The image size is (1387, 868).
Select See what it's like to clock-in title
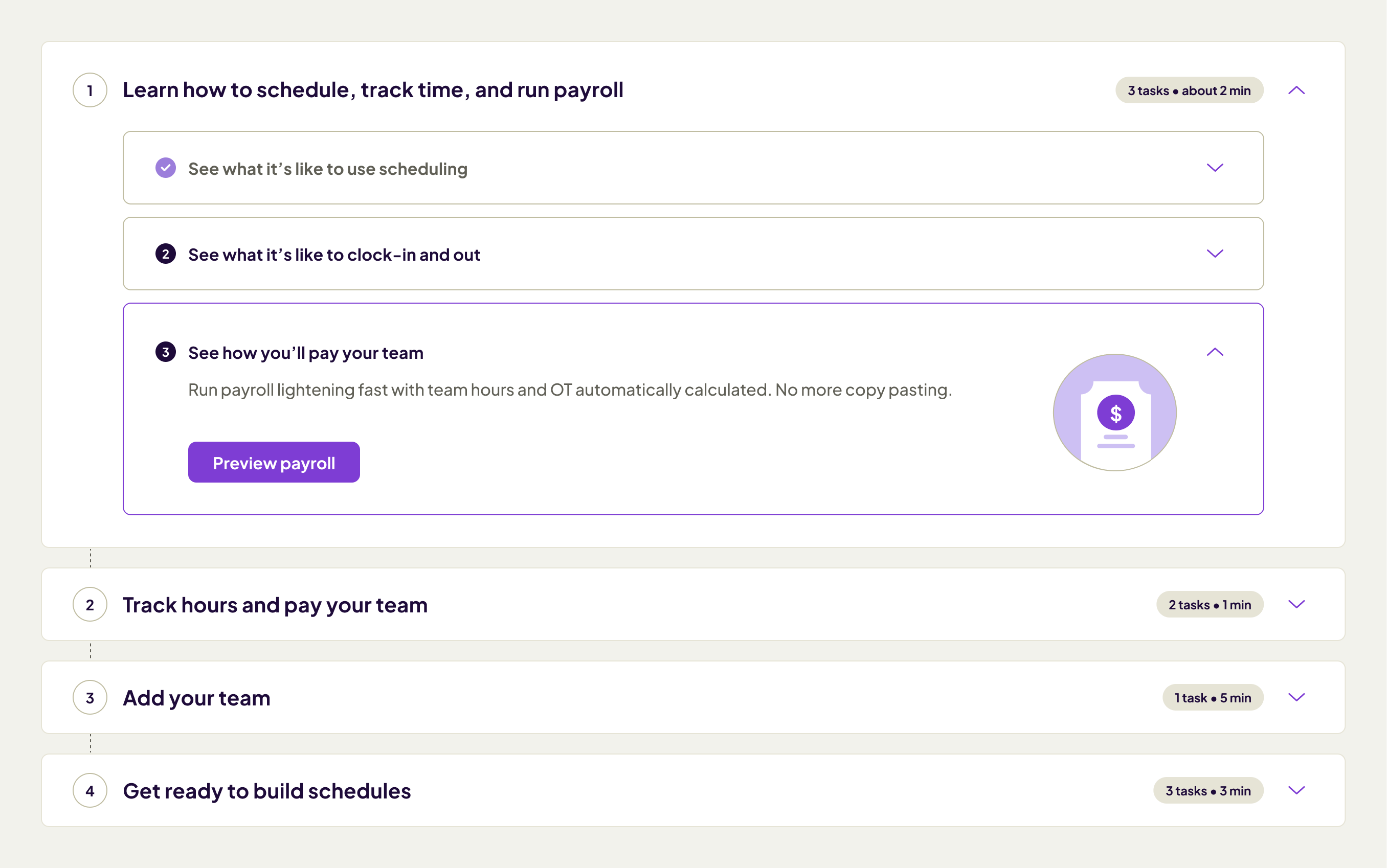point(333,255)
